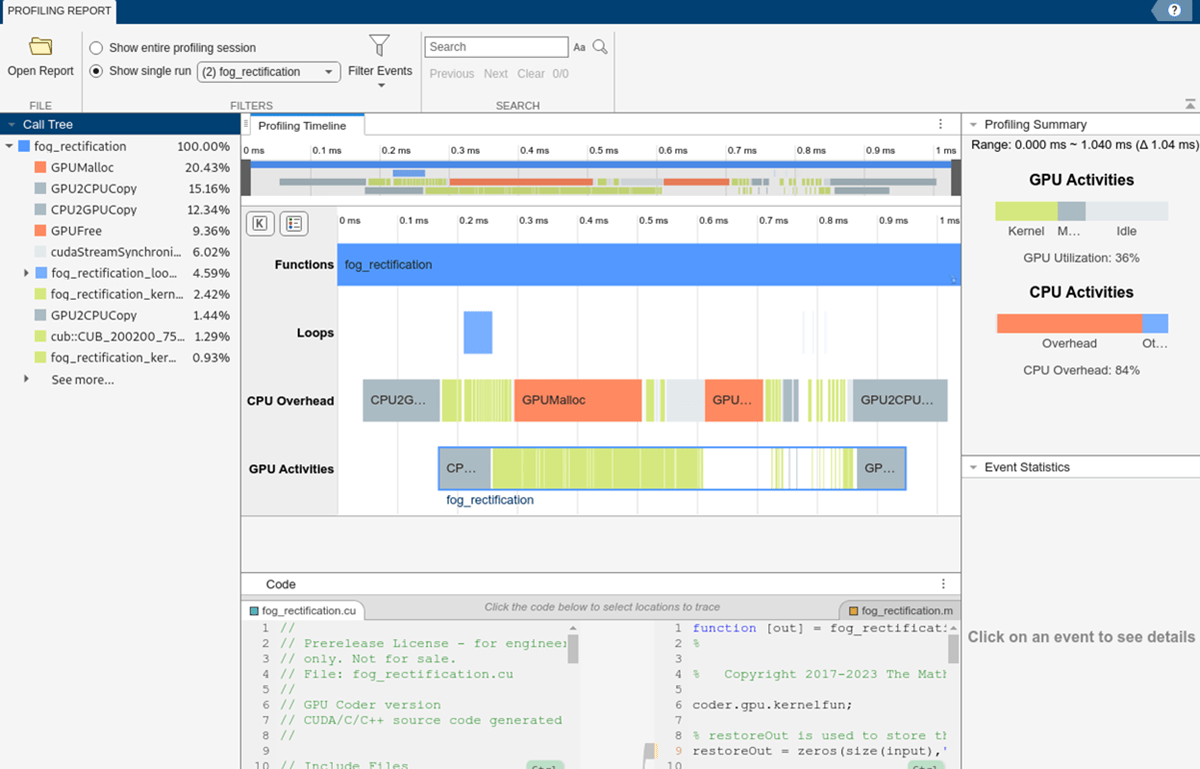Click the Open Report folder icon
This screenshot has width=1200, height=769.
40,47
